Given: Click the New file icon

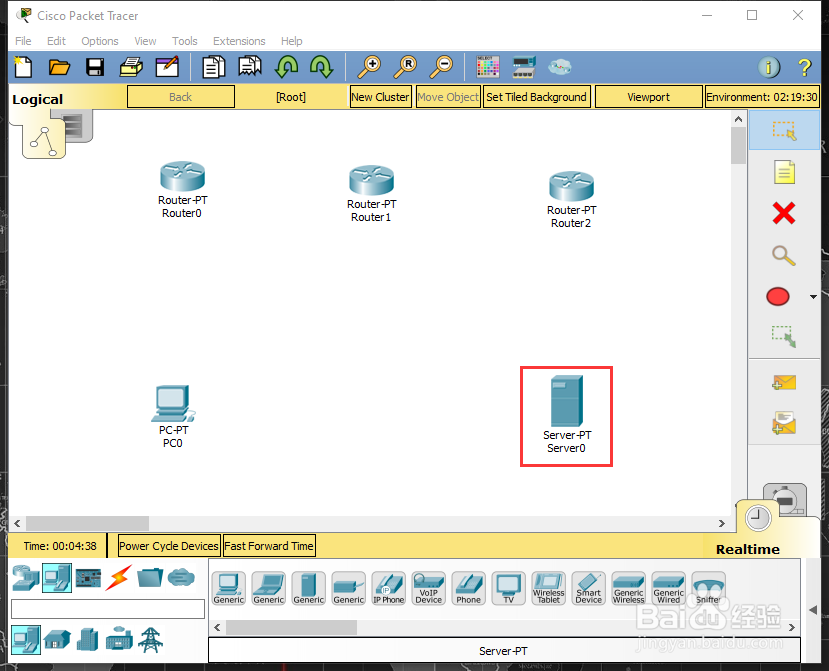Looking at the screenshot, I should click(23, 67).
